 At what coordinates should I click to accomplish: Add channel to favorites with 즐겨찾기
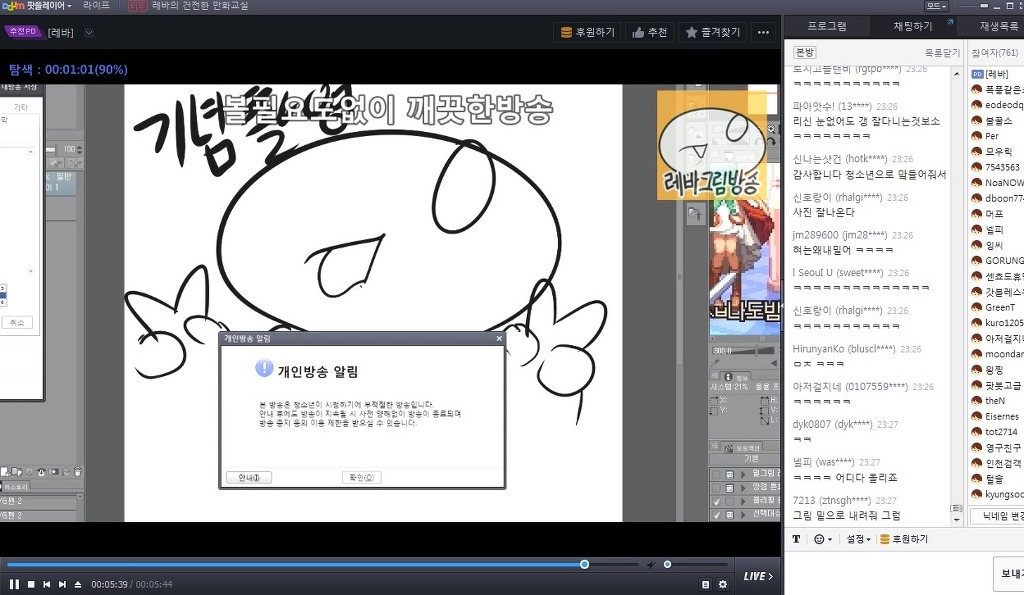(714, 32)
